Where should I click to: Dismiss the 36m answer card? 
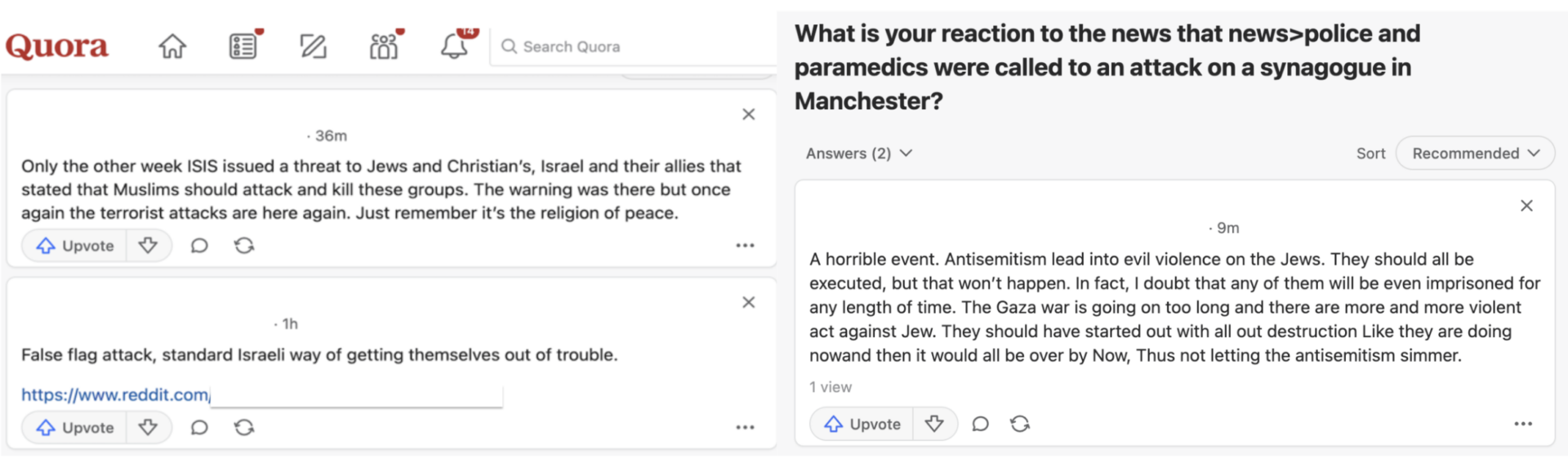coord(748,114)
